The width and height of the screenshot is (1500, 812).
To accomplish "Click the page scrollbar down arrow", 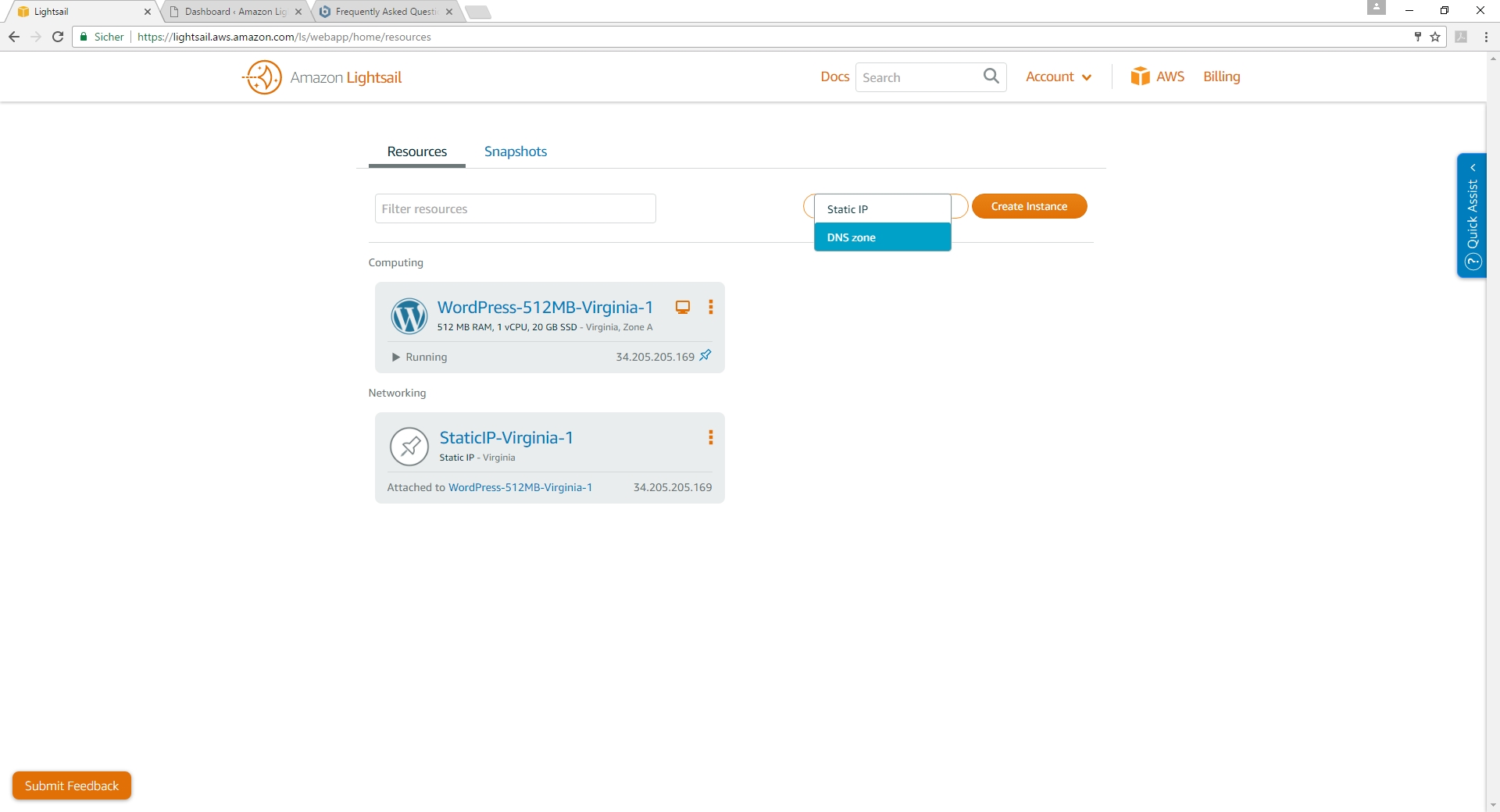I will [x=1493, y=805].
